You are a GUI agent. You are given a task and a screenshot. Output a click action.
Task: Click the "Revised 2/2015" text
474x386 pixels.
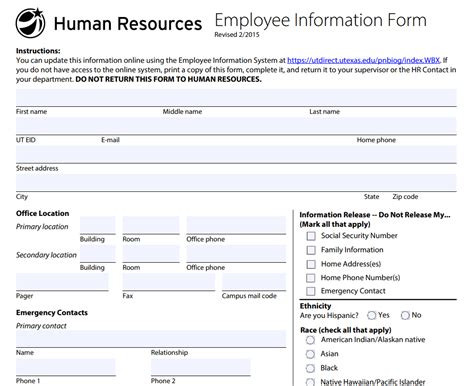pos(237,35)
